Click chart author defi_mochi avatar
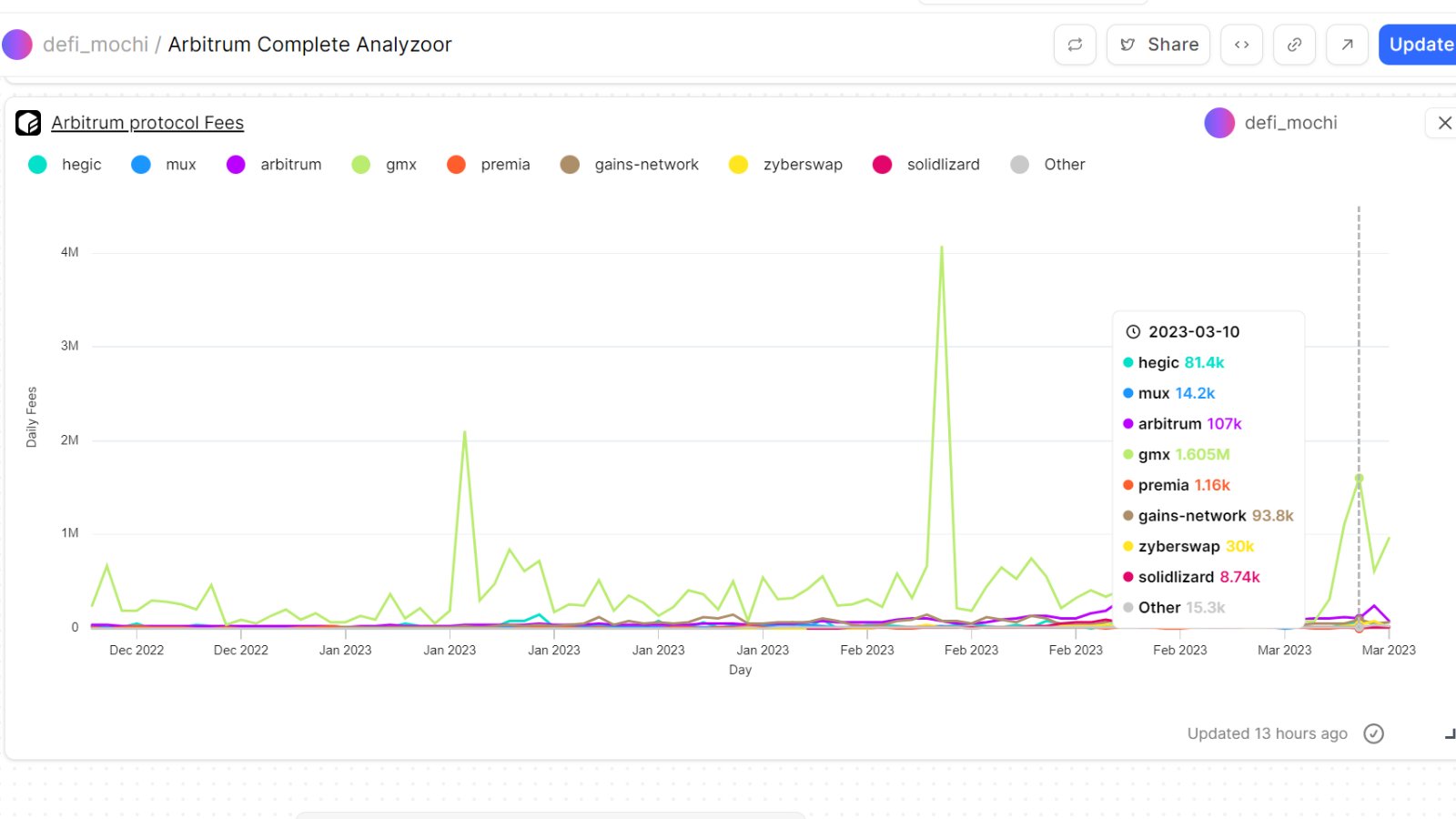 coord(1219,123)
